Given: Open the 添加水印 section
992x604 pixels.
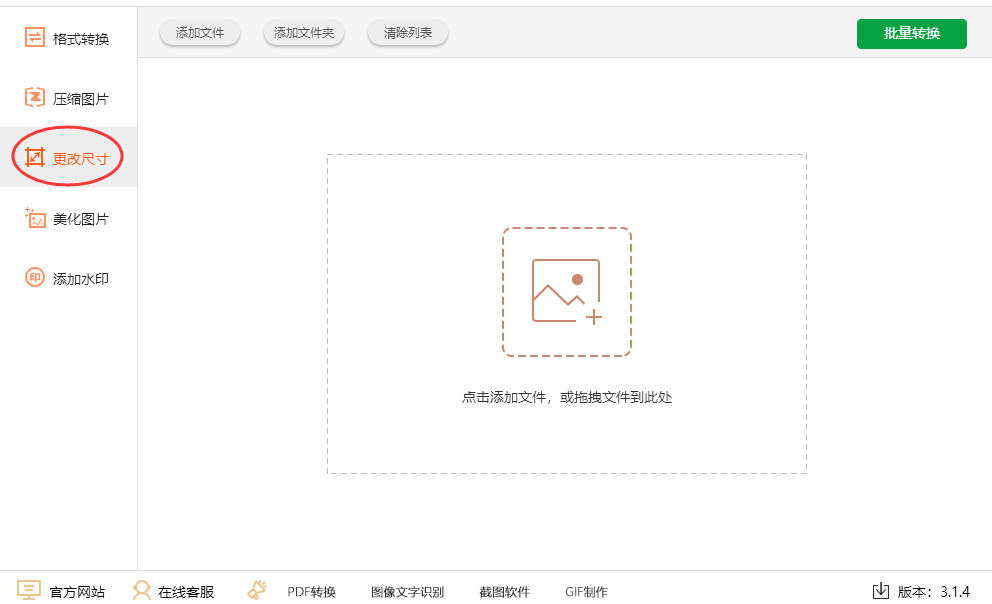Looking at the screenshot, I should (68, 278).
